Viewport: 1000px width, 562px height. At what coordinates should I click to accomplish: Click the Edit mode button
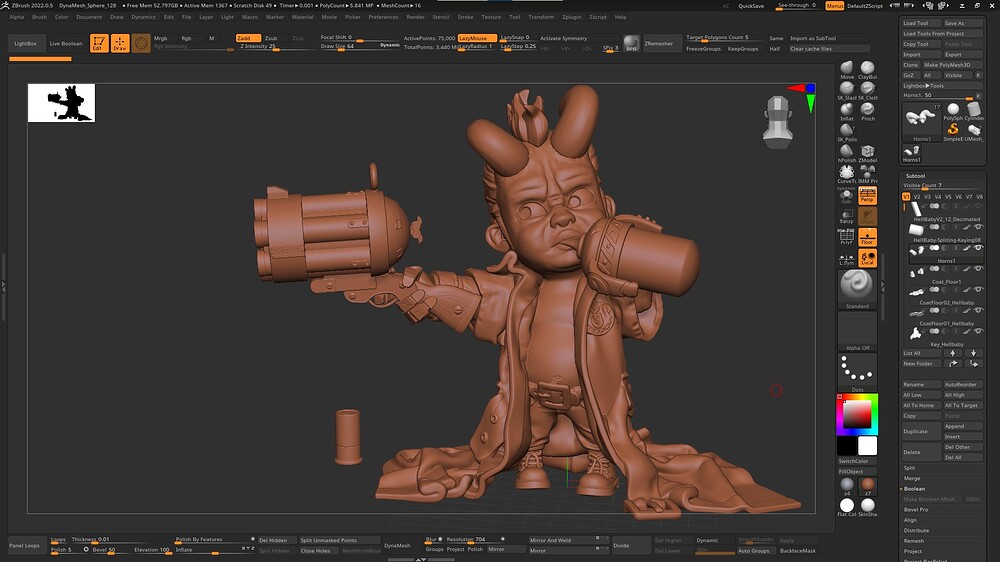[99, 43]
